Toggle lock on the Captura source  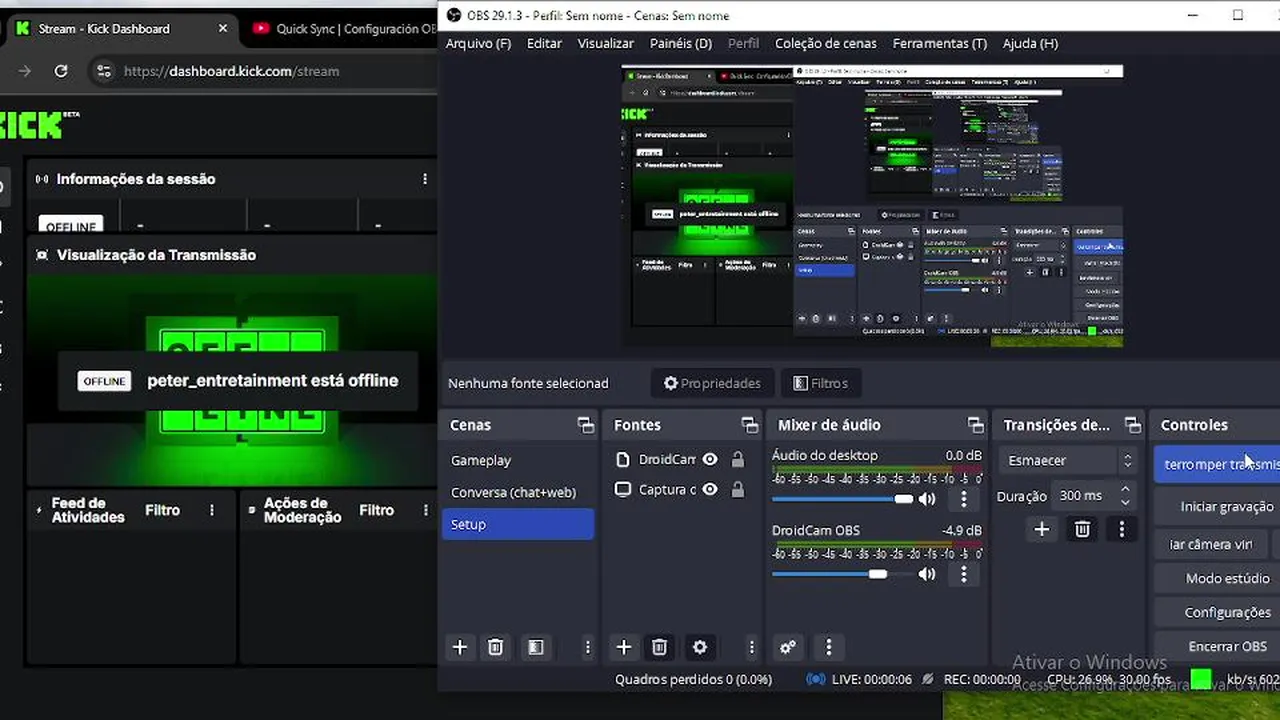737,490
